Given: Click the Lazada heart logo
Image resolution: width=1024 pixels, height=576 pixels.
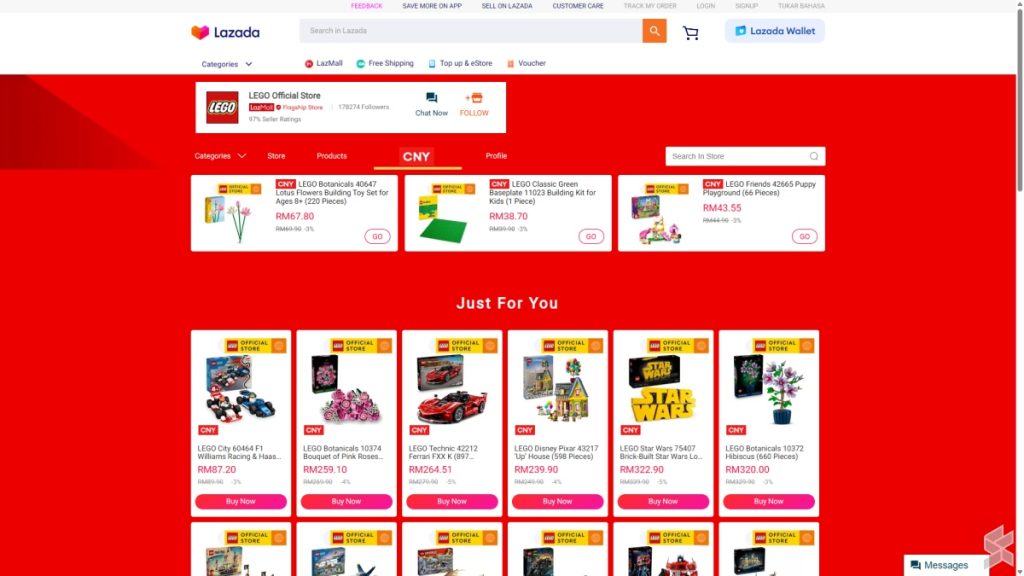Looking at the screenshot, I should [200, 32].
